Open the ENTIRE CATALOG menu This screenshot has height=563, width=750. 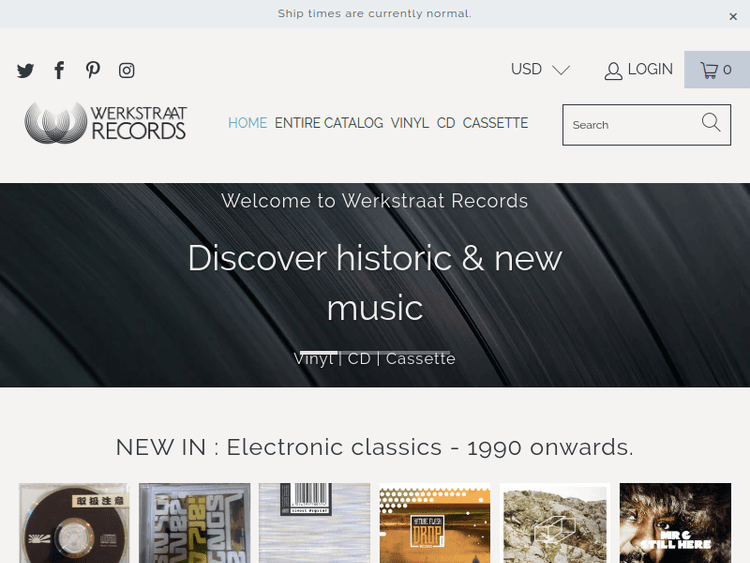click(329, 123)
